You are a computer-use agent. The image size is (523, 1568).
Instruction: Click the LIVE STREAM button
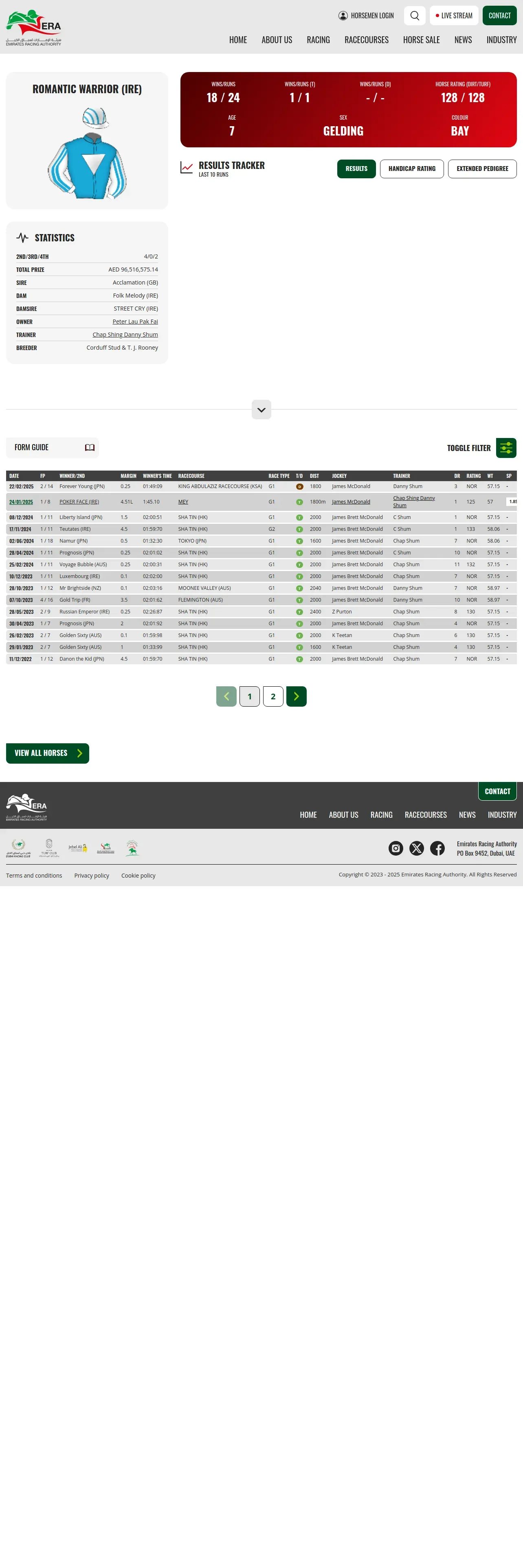tap(454, 16)
